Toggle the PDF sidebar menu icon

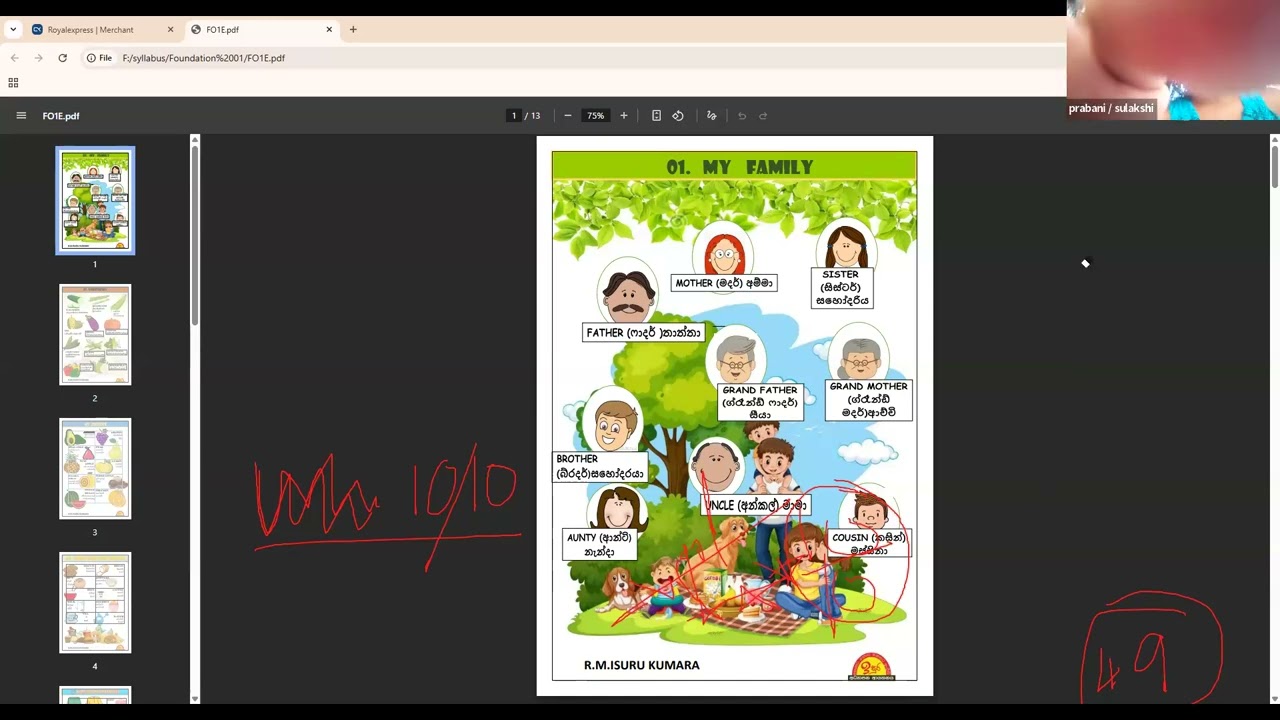click(21, 116)
